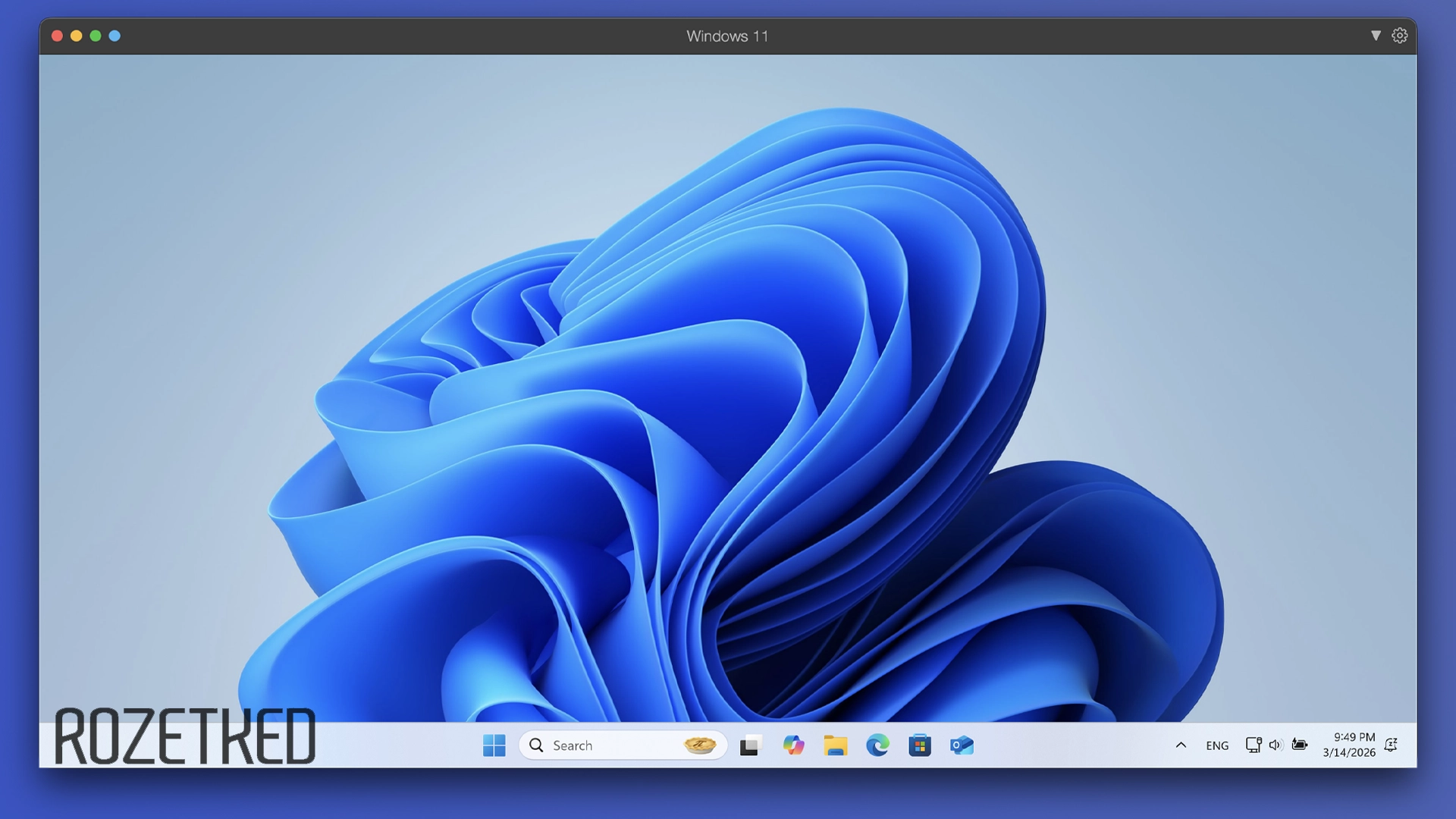The height and width of the screenshot is (819, 1456).
Task: Click the battery status tray icon
Action: (x=1300, y=745)
